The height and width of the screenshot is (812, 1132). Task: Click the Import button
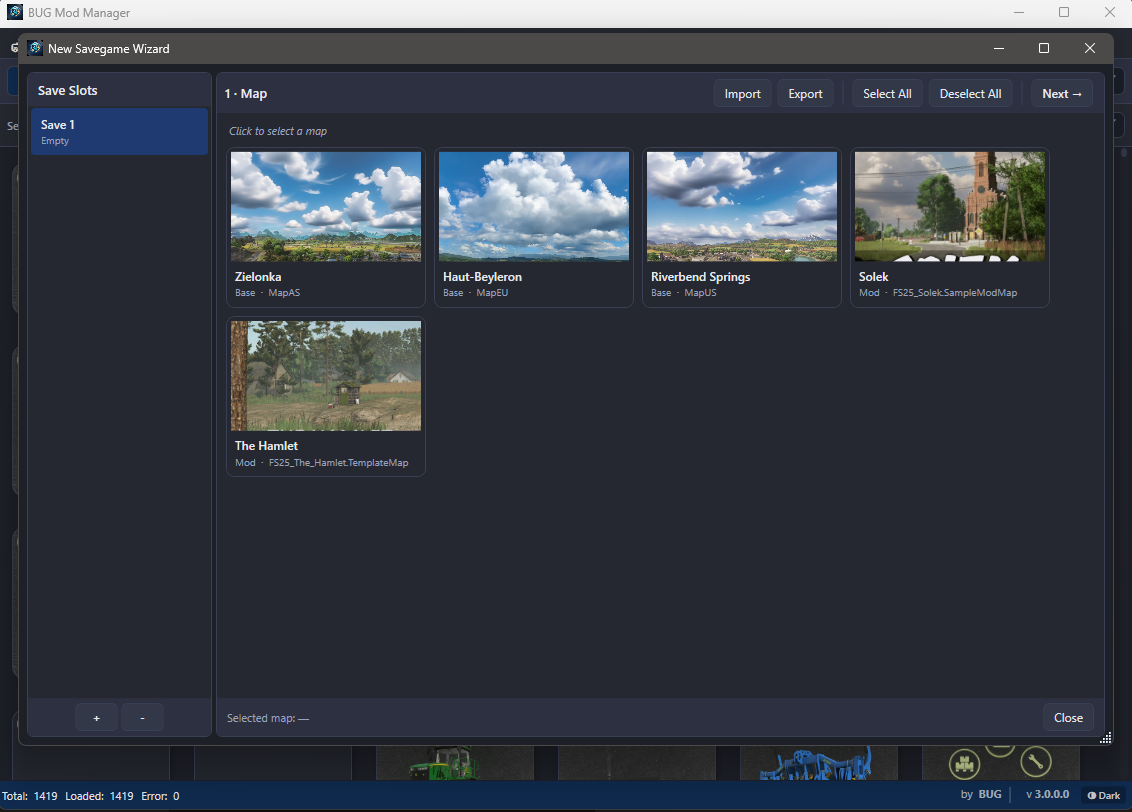(742, 94)
